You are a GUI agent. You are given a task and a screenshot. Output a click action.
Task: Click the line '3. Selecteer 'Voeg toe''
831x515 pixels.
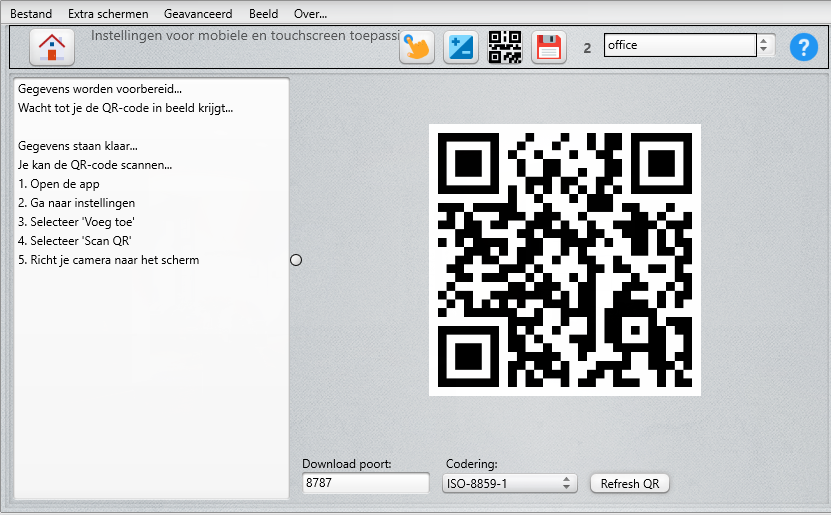76,222
